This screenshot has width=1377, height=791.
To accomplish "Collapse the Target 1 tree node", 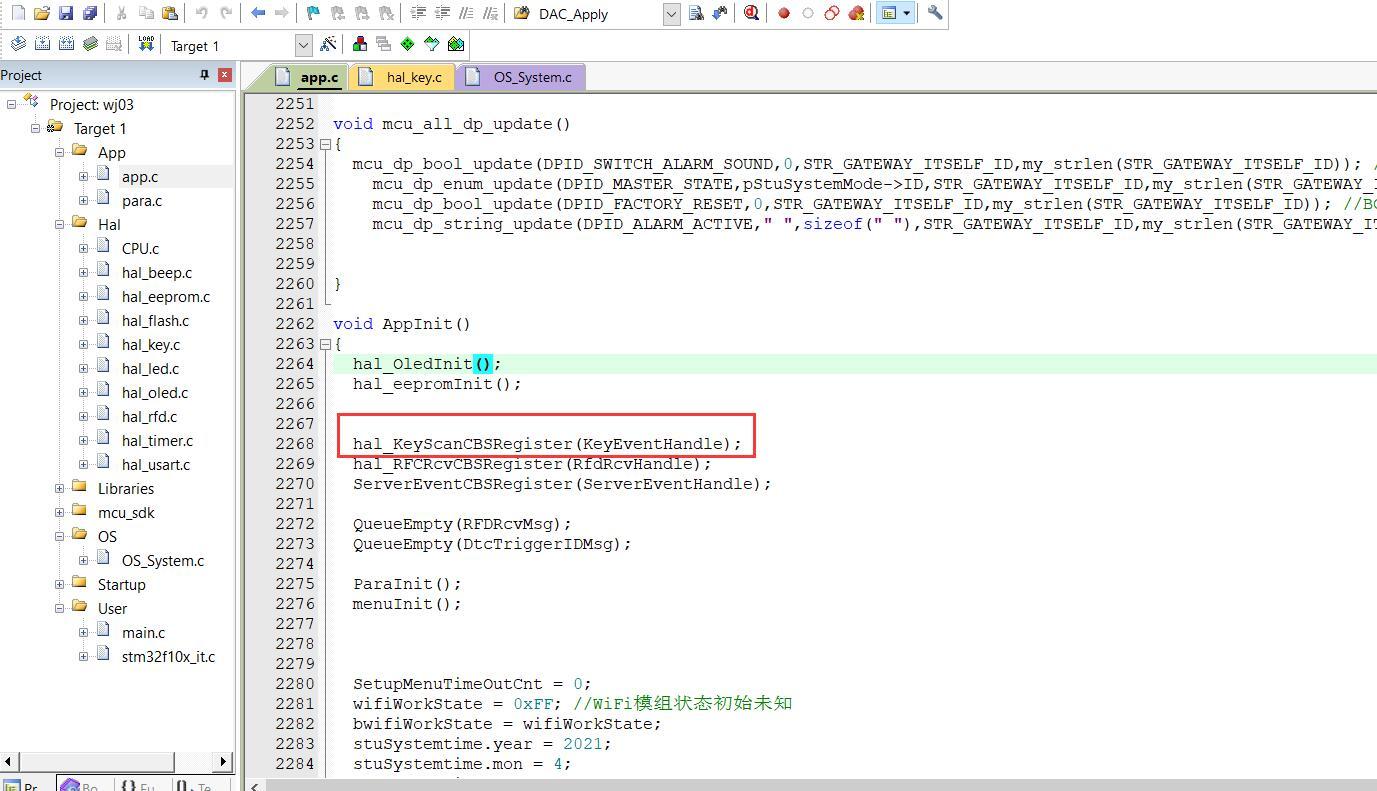I will pyautogui.click(x=35, y=128).
